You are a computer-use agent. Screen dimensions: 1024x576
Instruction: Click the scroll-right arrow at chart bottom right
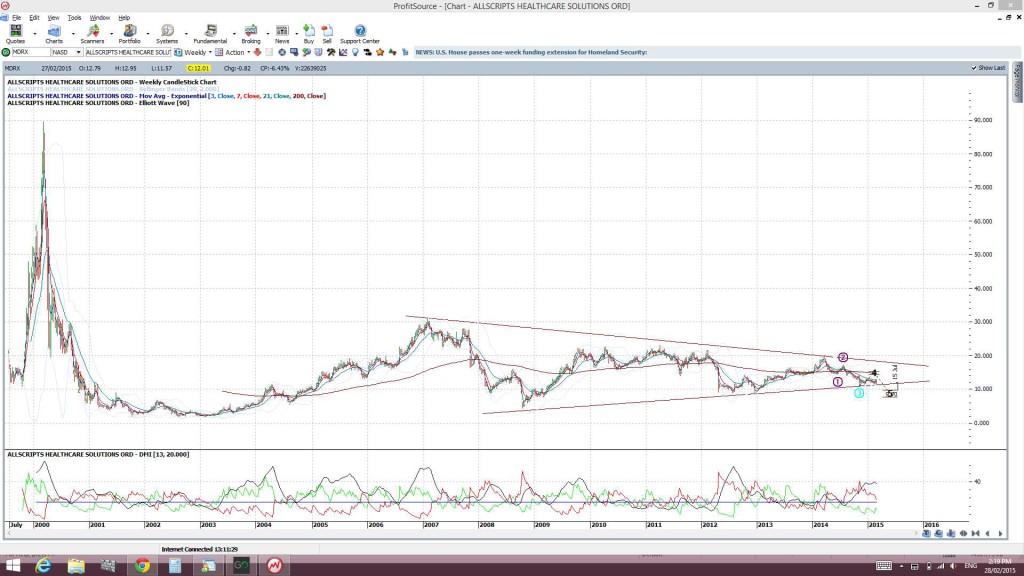coord(1000,534)
